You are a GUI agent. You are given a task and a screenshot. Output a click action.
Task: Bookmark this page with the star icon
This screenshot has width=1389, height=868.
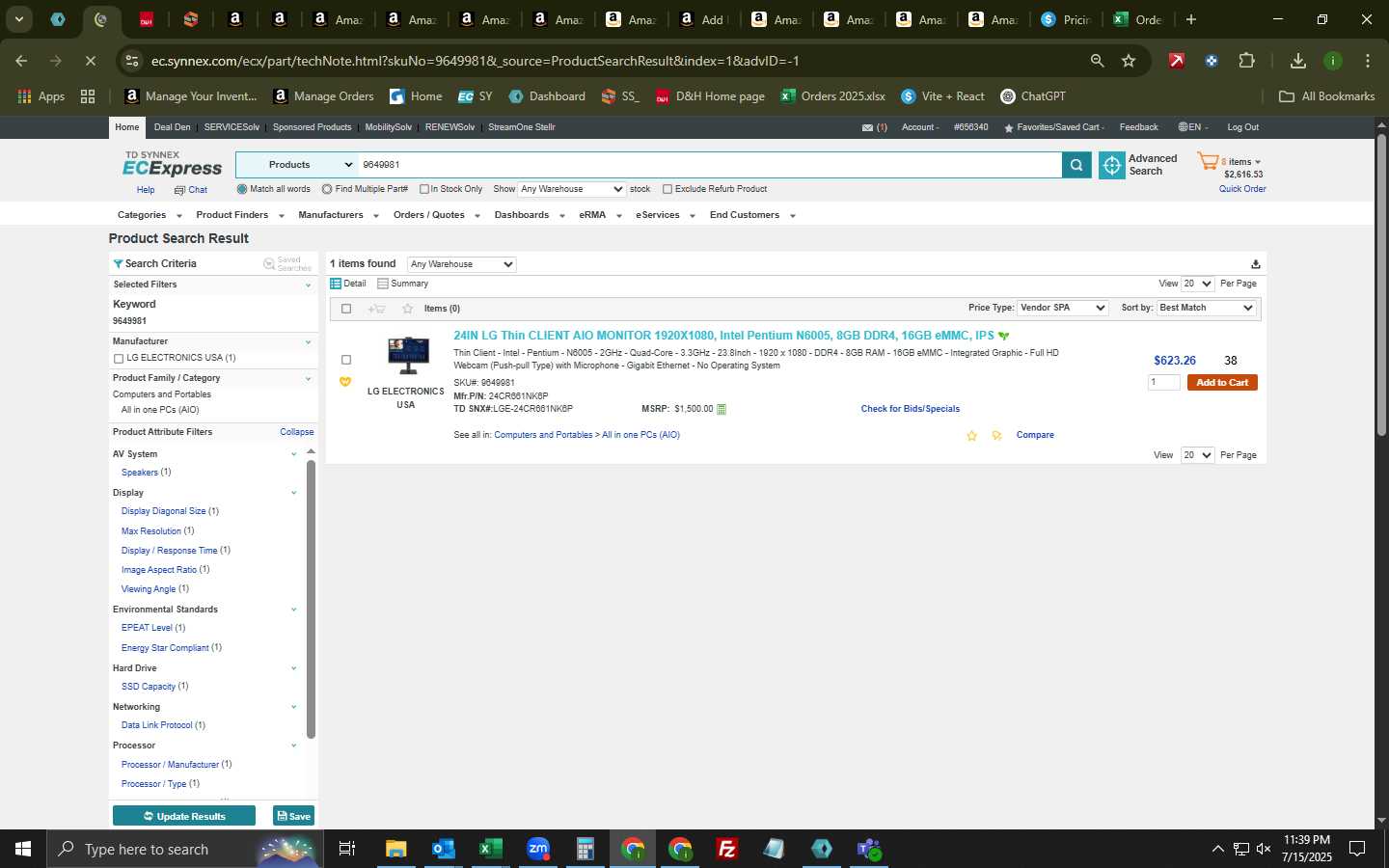pyautogui.click(x=1129, y=61)
